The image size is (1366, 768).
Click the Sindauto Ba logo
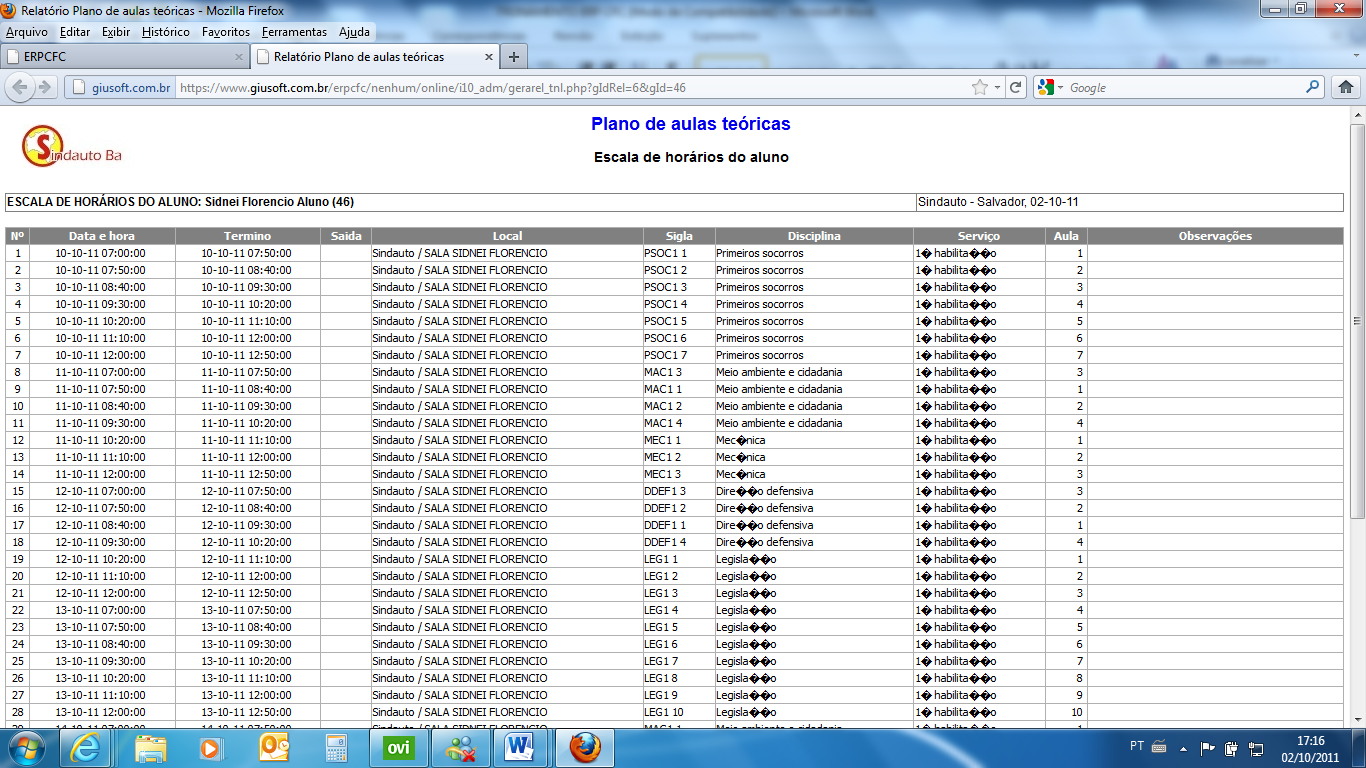72,147
